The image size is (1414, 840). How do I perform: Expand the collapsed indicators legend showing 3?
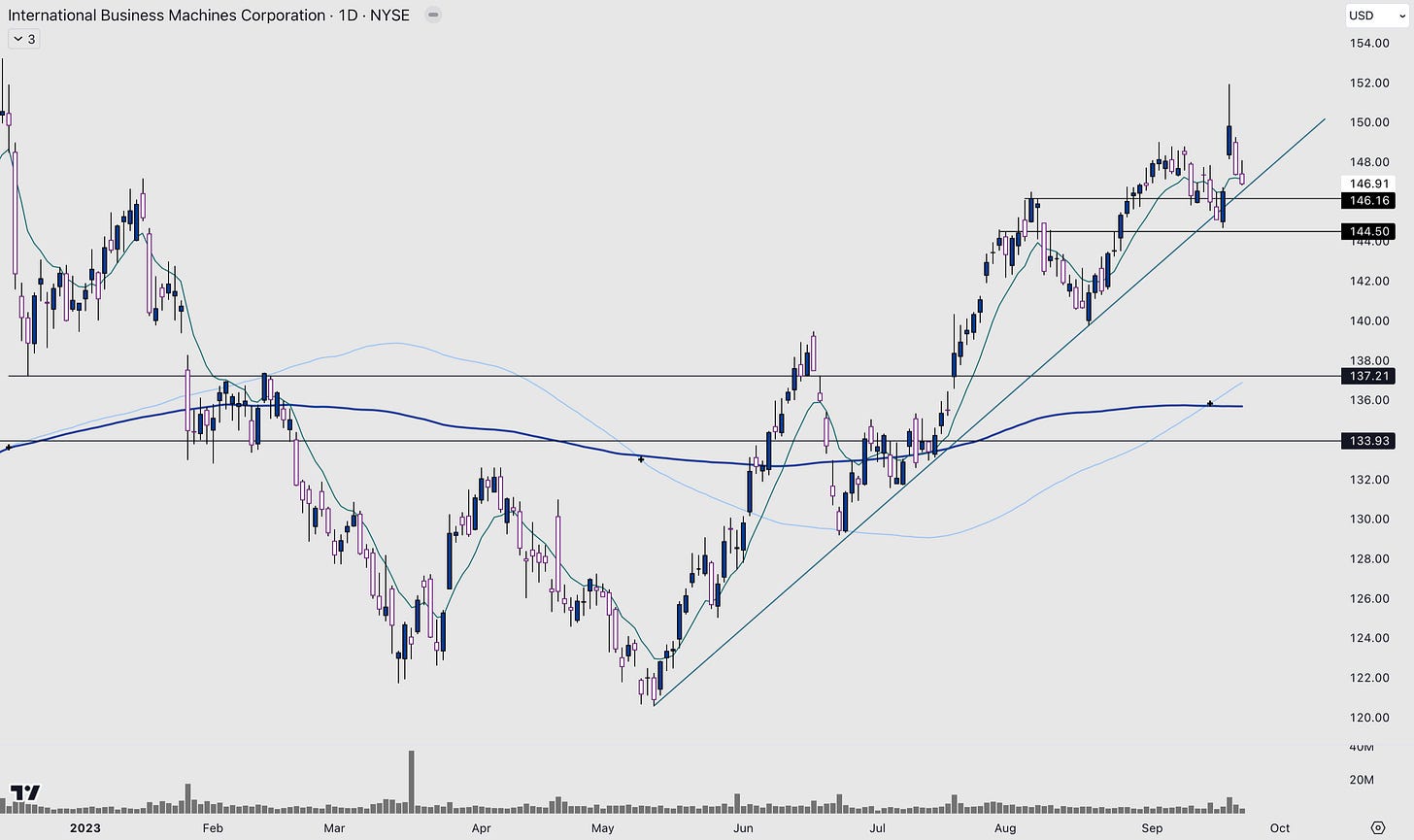pyautogui.click(x=23, y=39)
